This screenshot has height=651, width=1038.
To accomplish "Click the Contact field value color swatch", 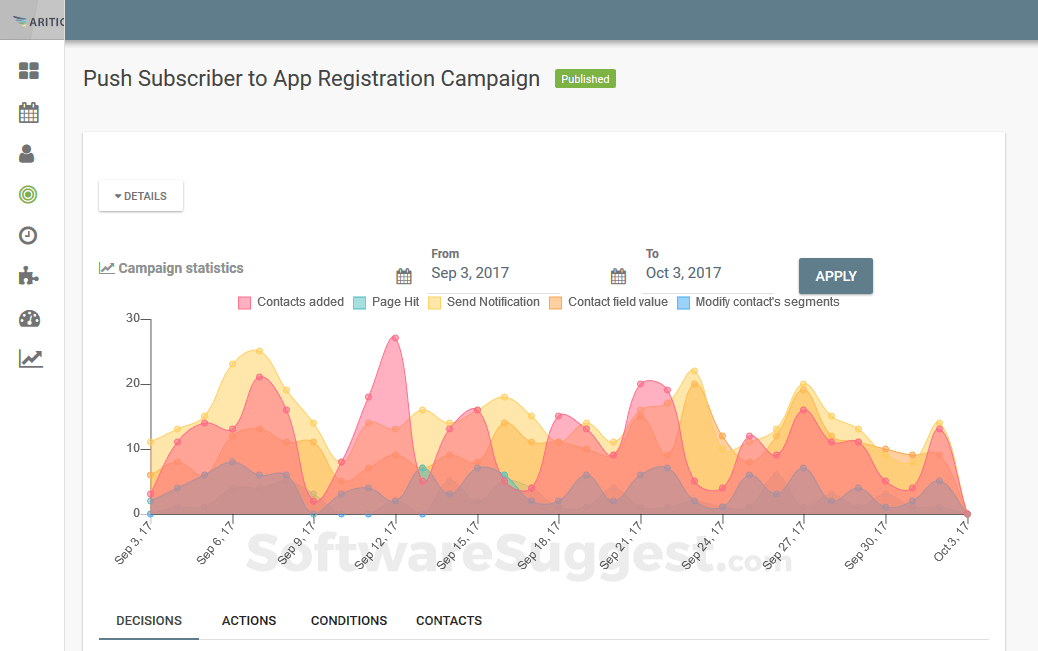I will click(555, 302).
